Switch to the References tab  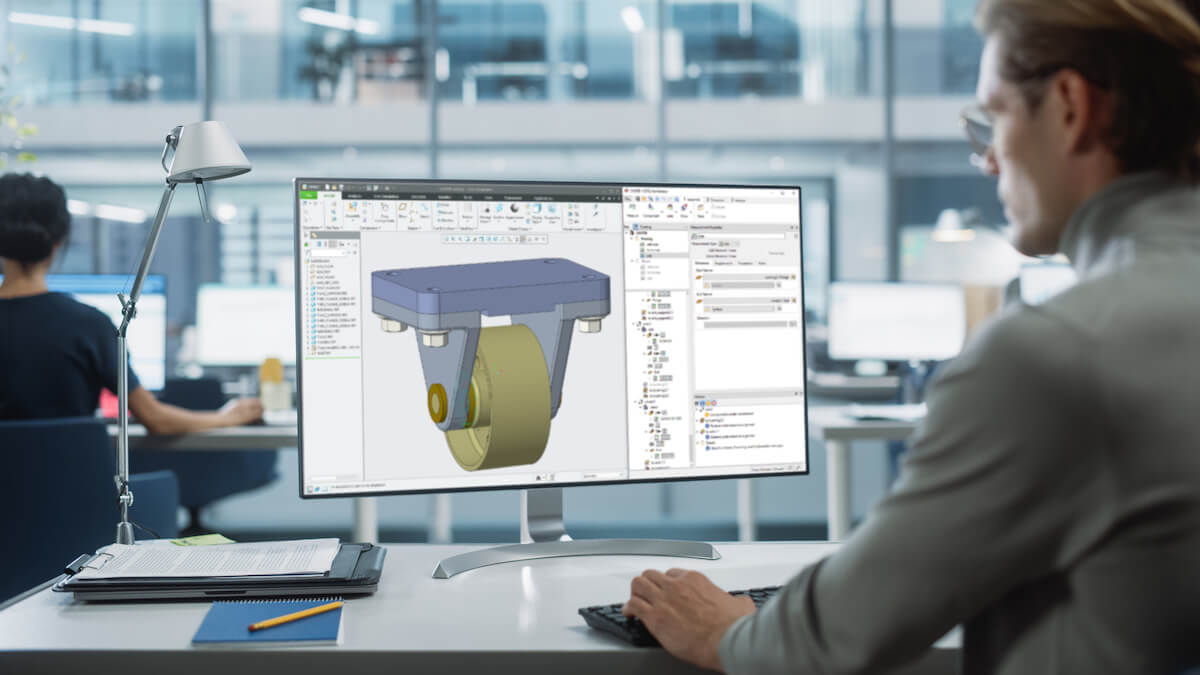(702, 263)
